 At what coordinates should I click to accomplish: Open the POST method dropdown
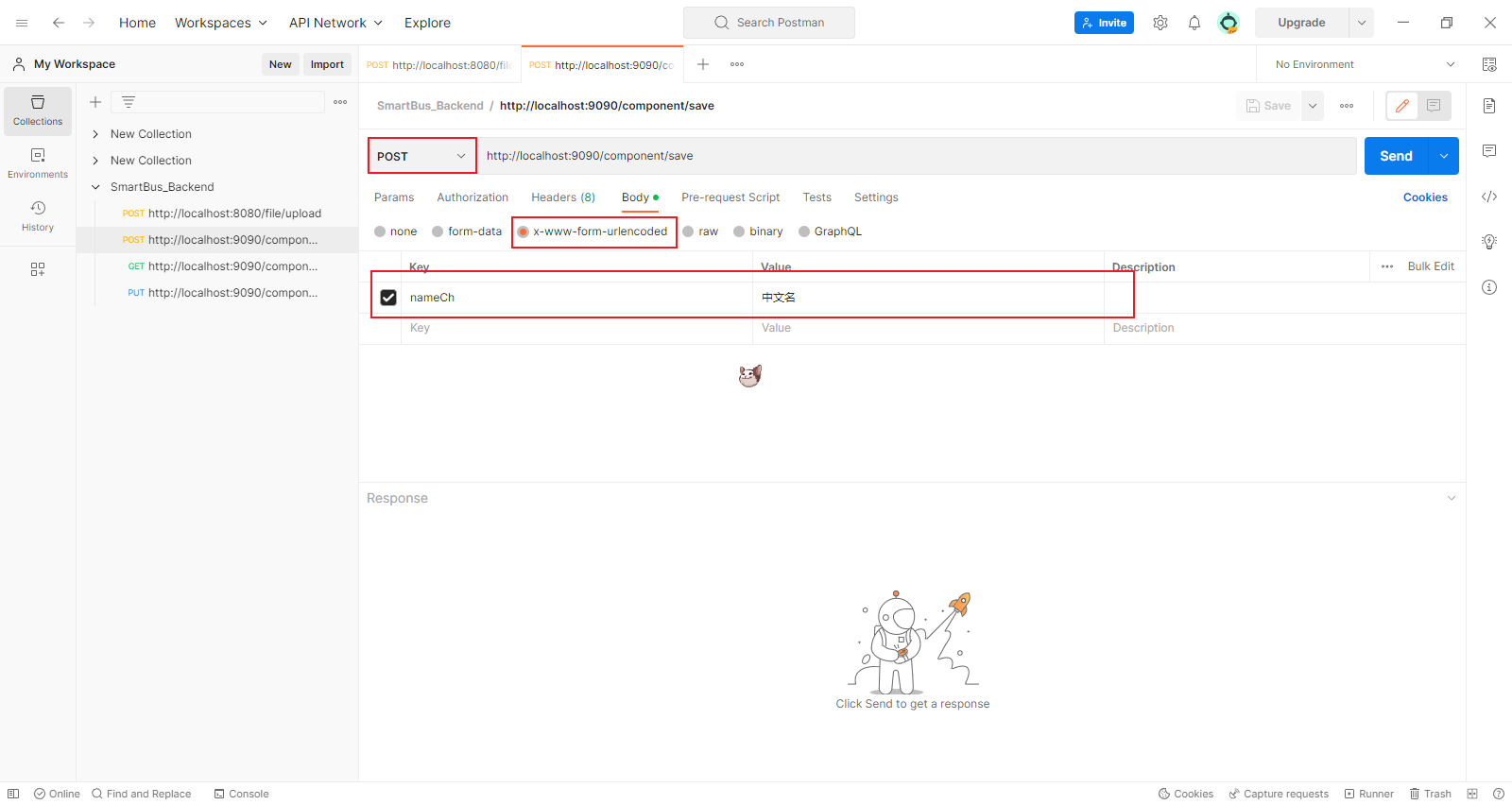tap(421, 156)
